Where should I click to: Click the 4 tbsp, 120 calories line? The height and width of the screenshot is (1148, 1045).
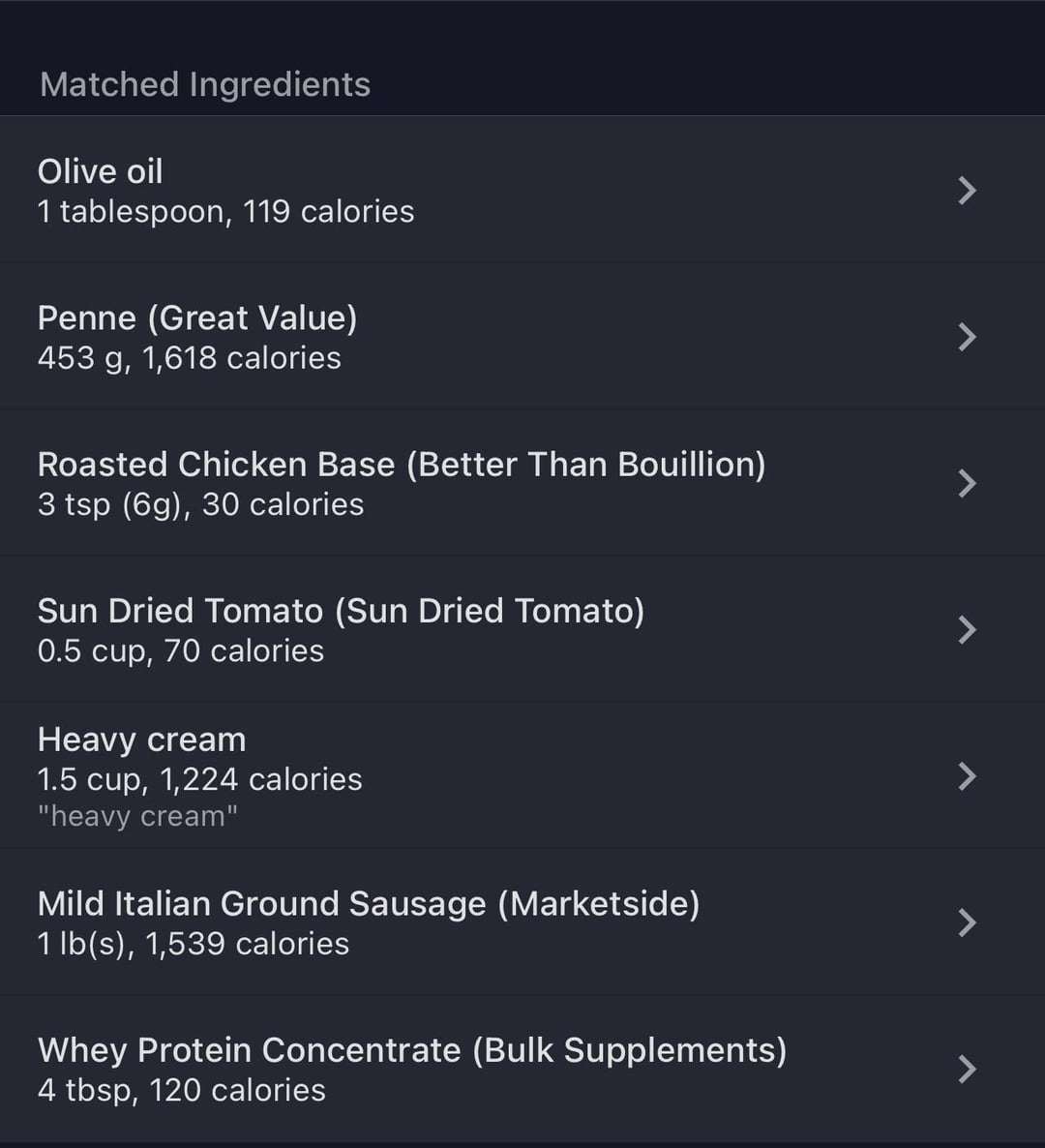[x=182, y=1090]
